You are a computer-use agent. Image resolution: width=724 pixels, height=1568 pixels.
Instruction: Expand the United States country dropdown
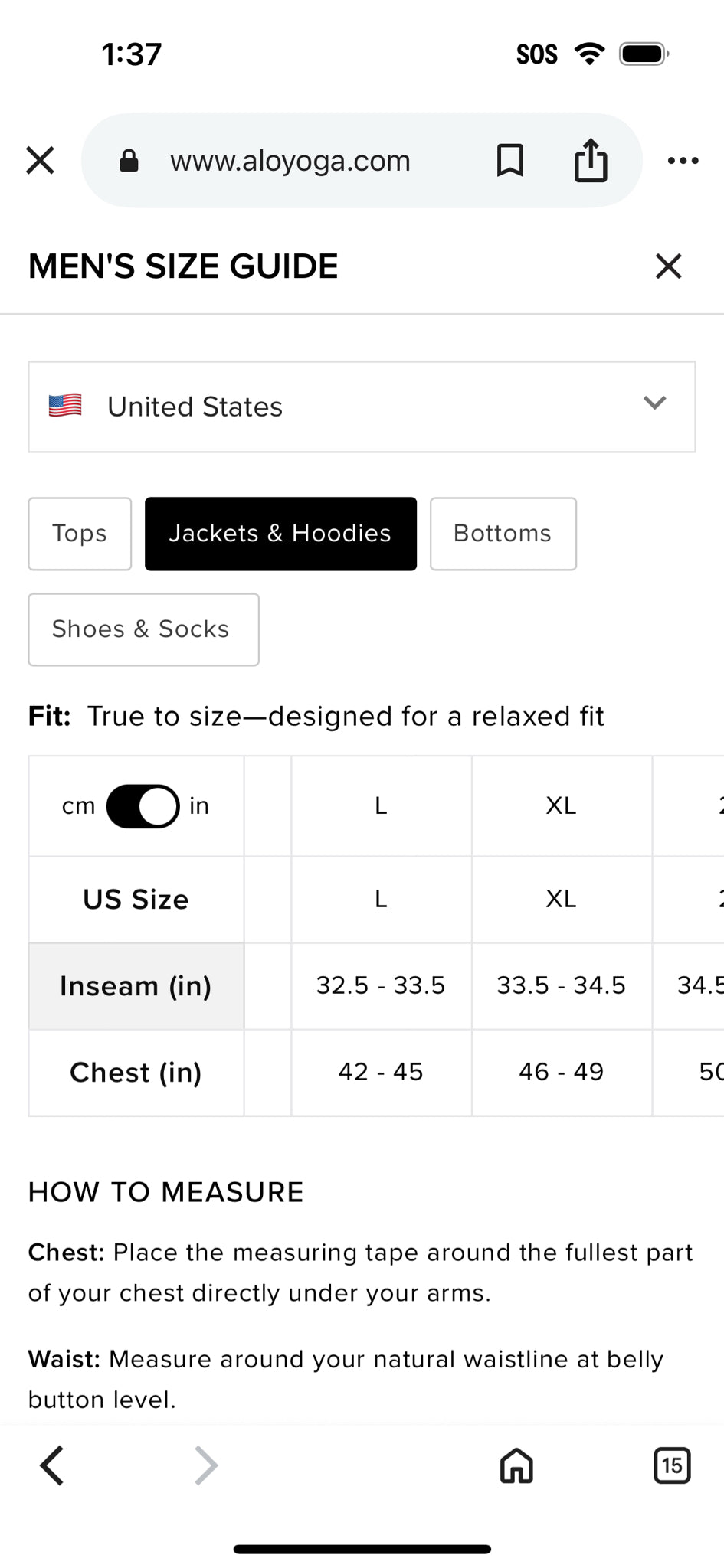[362, 407]
